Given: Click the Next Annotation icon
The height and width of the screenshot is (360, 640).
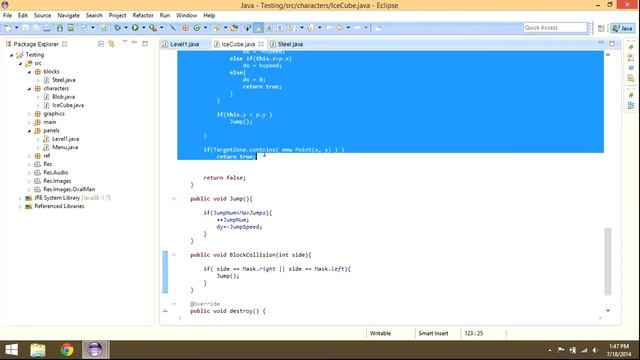Looking at the screenshot, I should click(292, 28).
